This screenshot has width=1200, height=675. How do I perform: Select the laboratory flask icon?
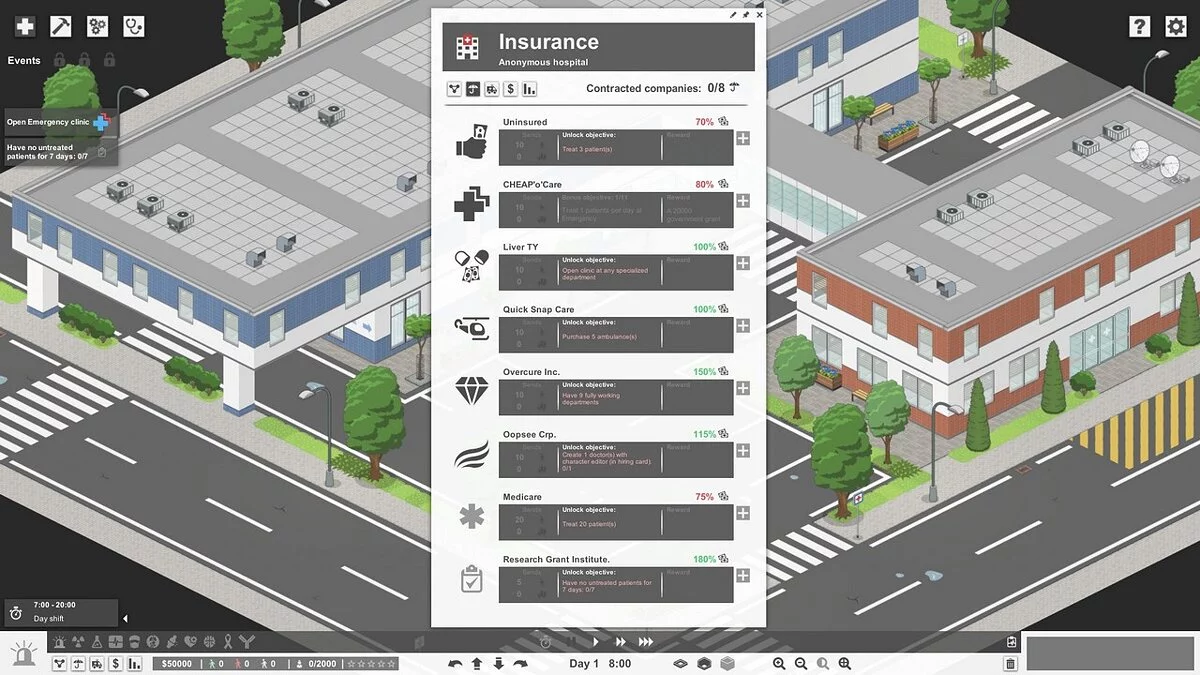pos(97,641)
